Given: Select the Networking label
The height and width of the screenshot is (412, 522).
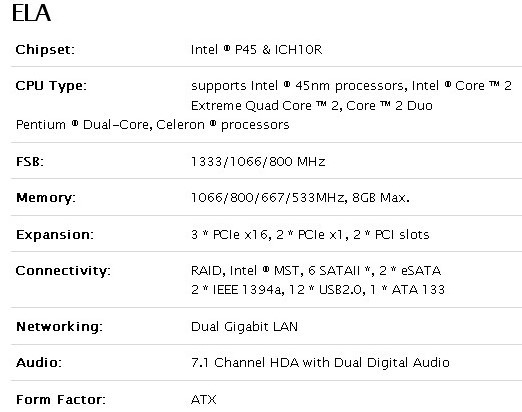Looking at the screenshot, I should [x=59, y=327].
